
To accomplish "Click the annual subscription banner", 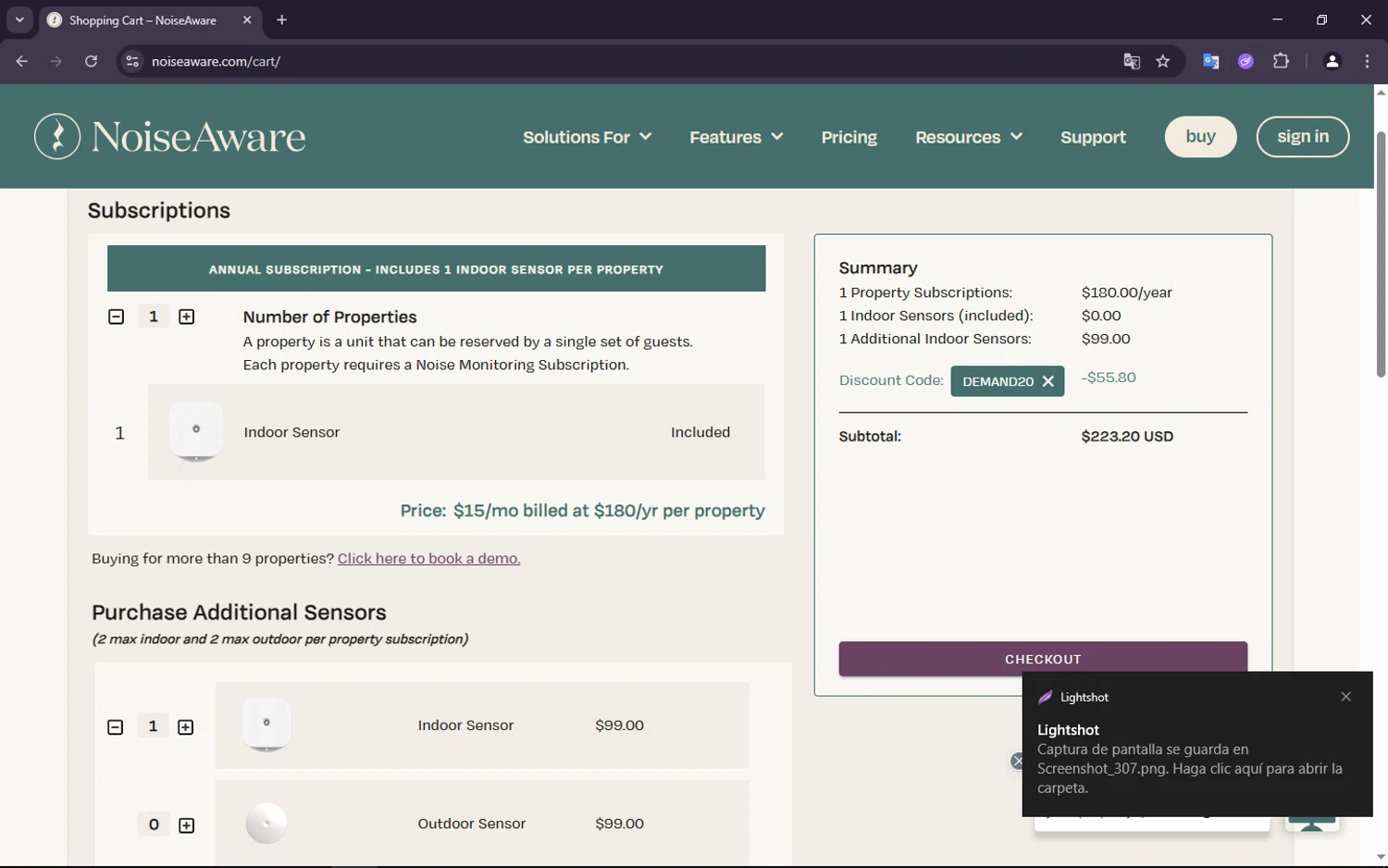I will coord(436,268).
